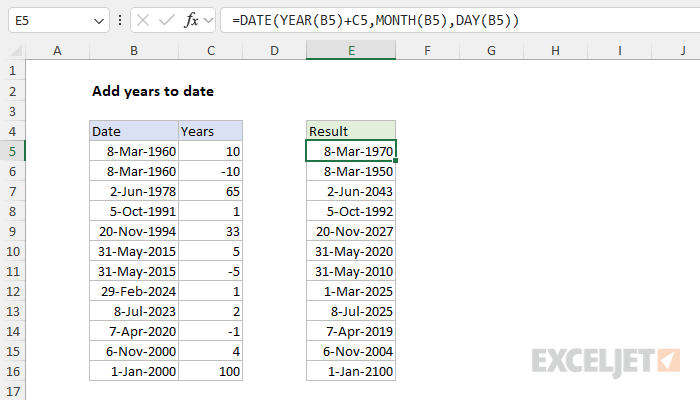
Task: Select column G header
Action: (492, 50)
